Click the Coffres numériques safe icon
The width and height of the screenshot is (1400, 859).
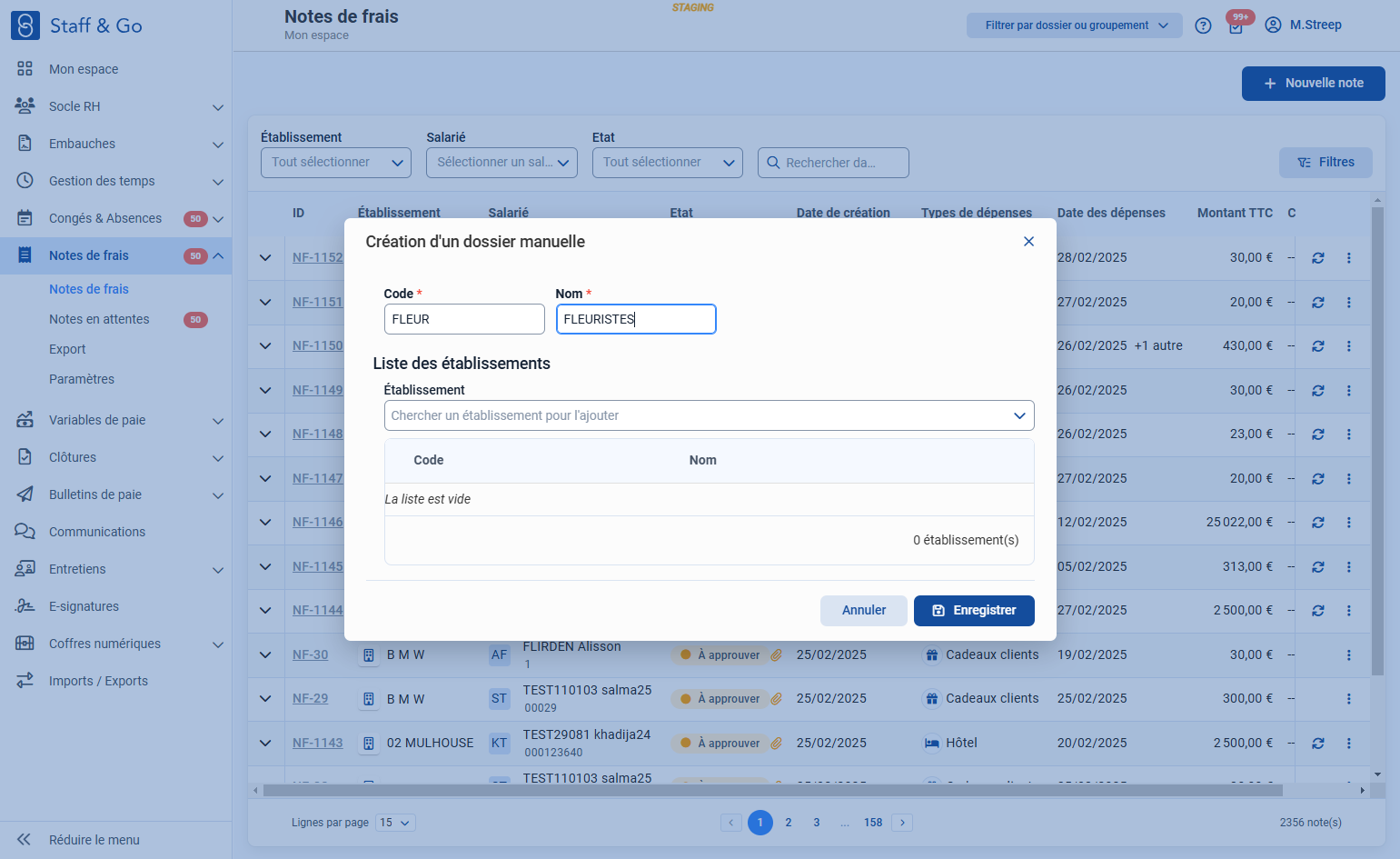pyautogui.click(x=25, y=644)
